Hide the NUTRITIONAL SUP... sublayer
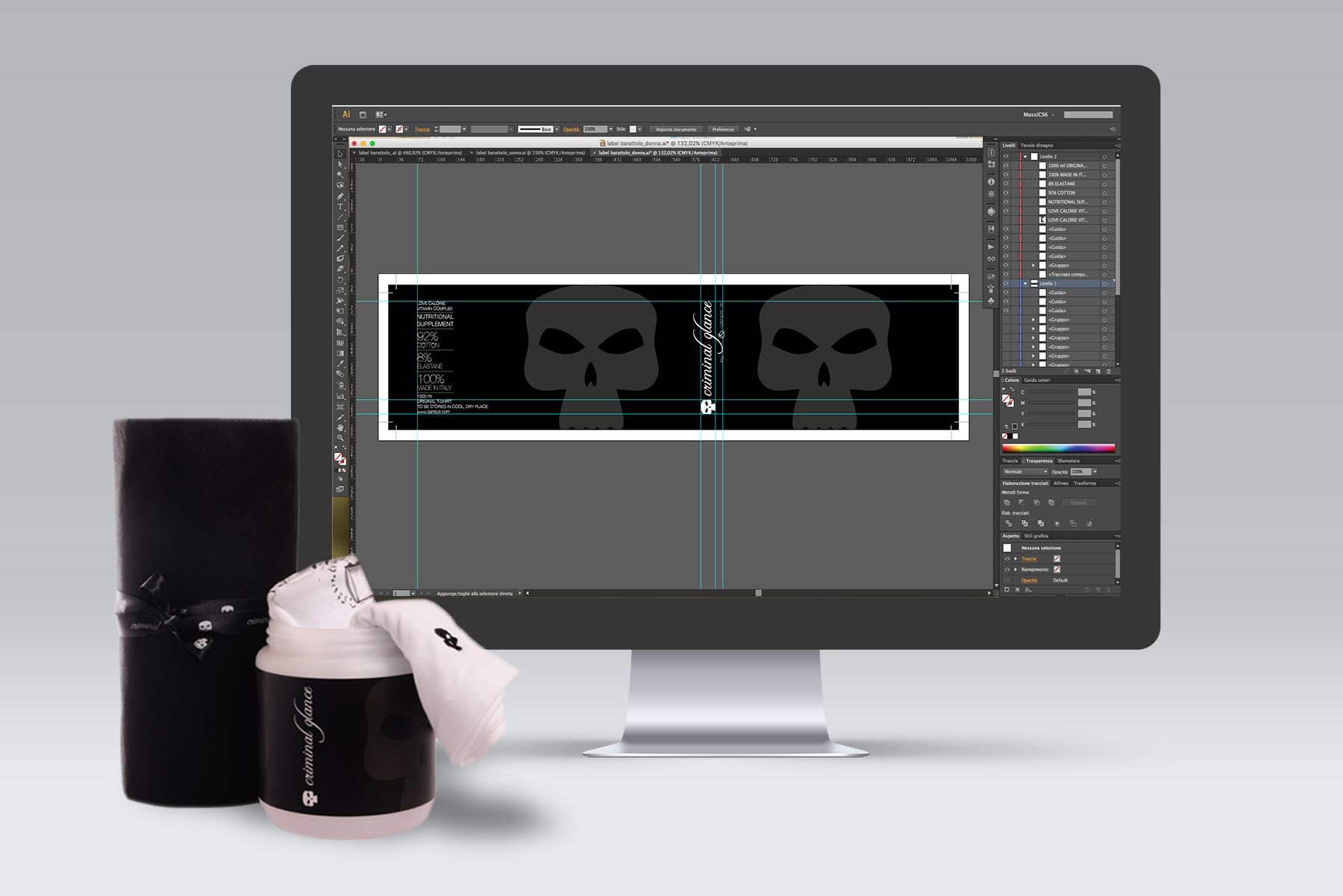The height and width of the screenshot is (896, 1343). [1006, 202]
